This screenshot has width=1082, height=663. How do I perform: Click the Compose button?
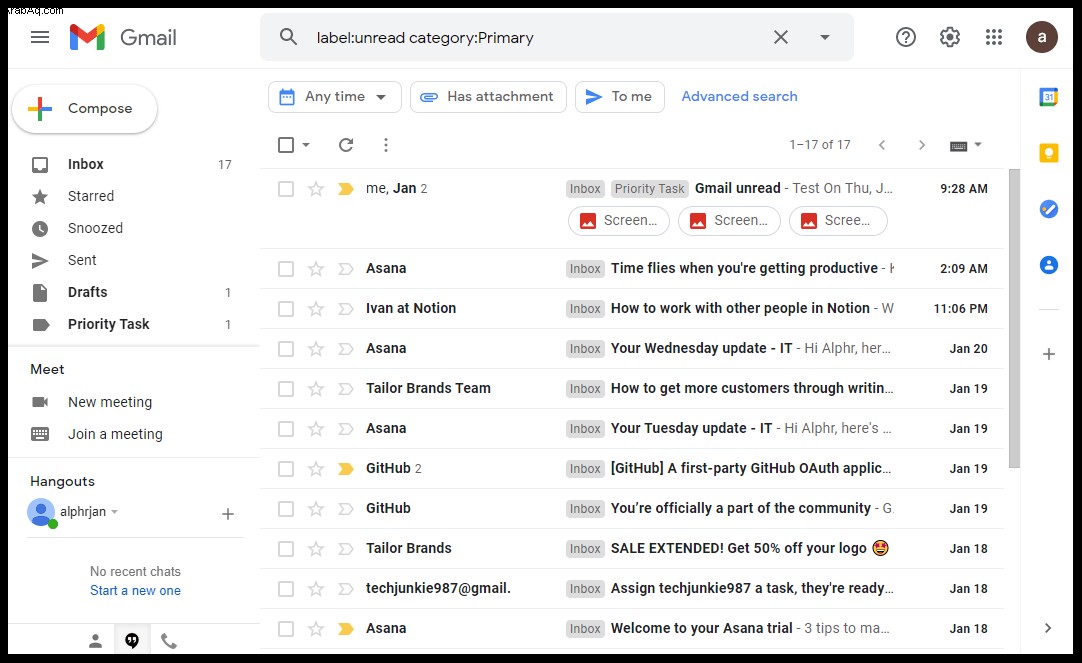(85, 108)
